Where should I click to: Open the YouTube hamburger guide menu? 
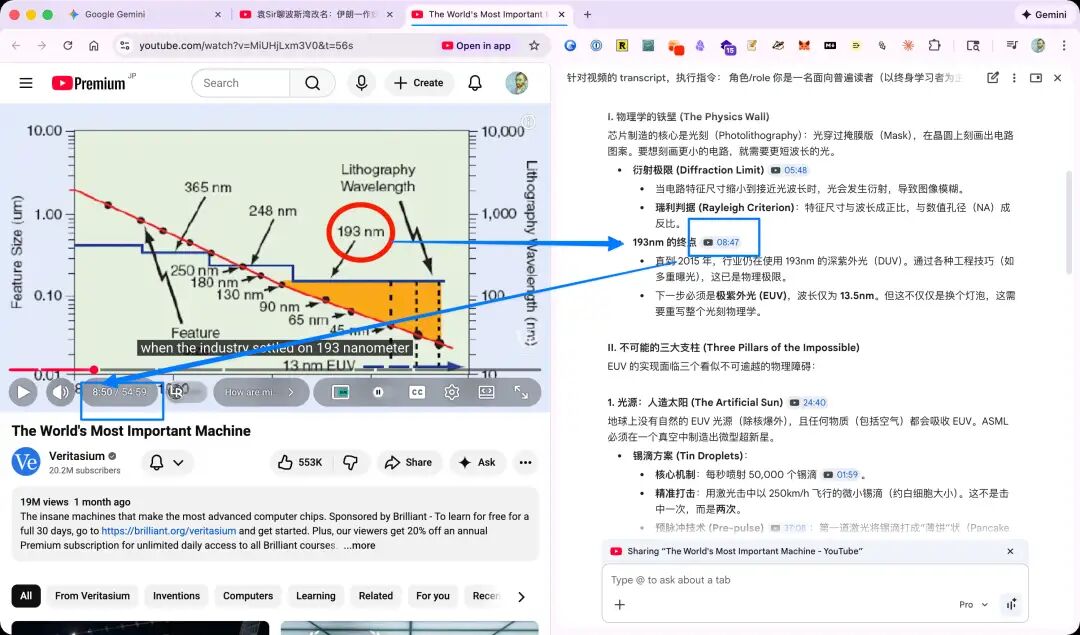point(26,83)
